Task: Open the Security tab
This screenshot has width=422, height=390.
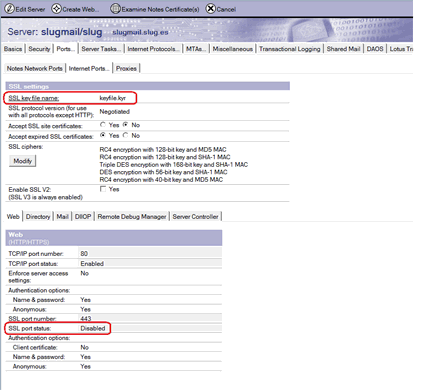Action: (x=39, y=49)
